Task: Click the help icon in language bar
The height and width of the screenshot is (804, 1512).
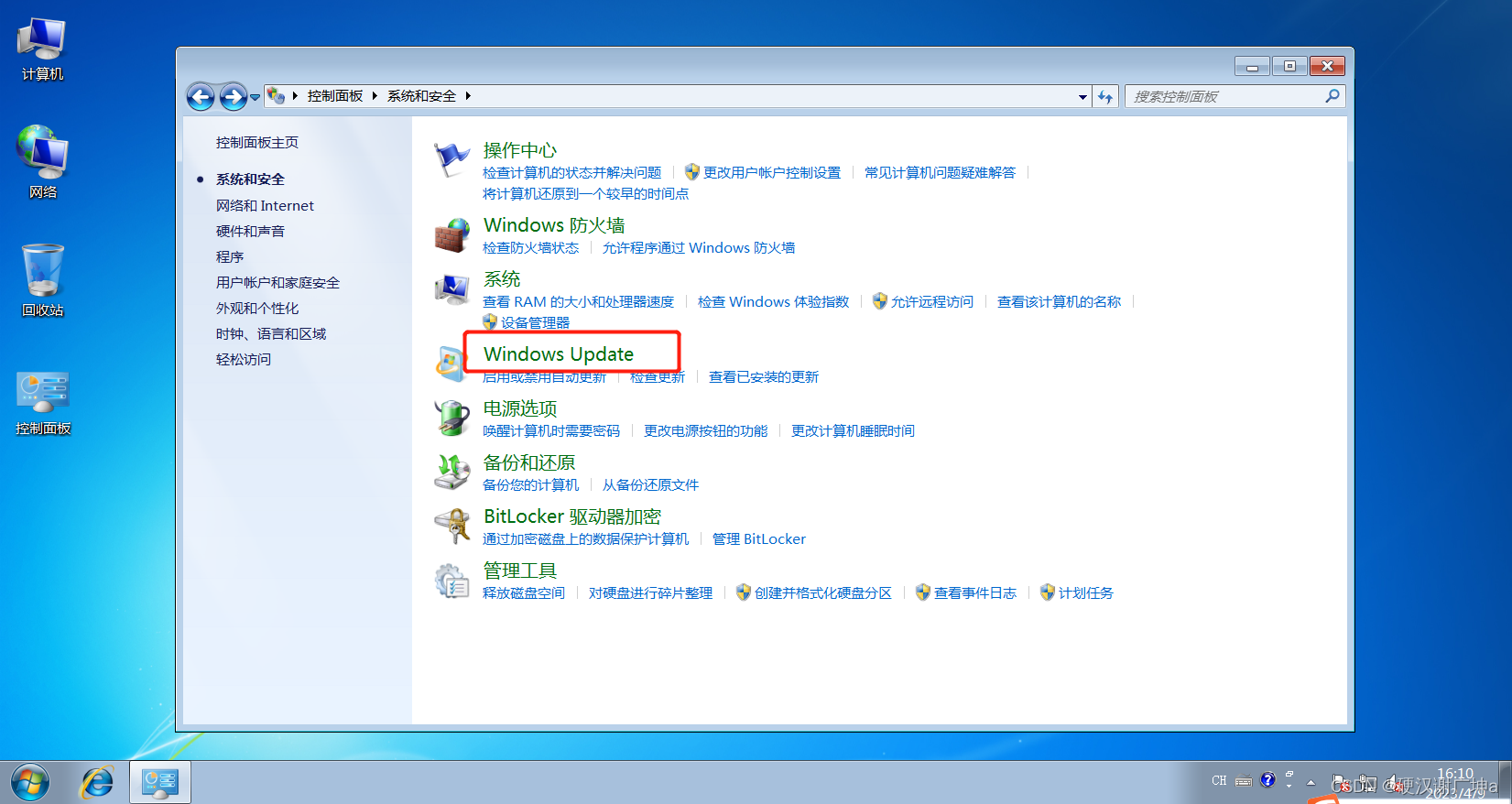Action: tap(1267, 780)
